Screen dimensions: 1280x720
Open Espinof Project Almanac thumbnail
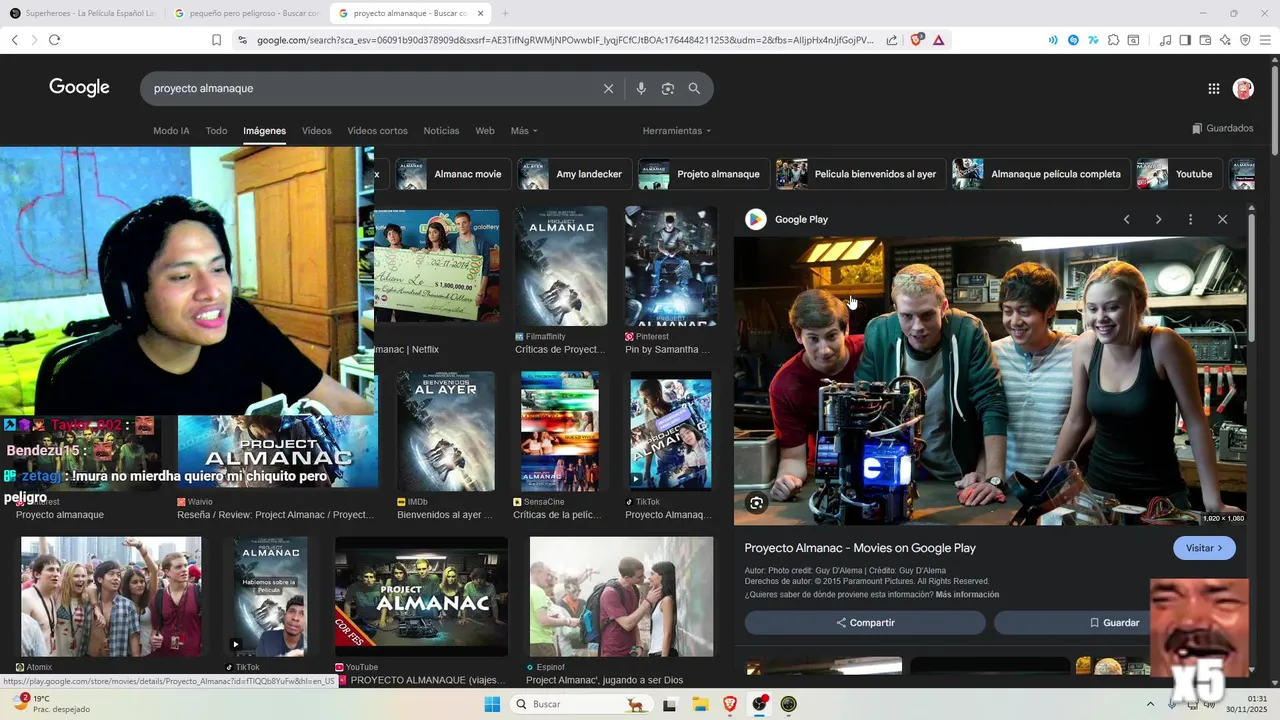point(621,596)
